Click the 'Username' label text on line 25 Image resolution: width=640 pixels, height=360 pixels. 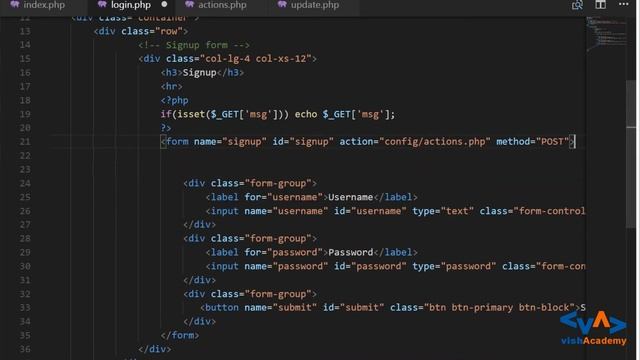pos(350,197)
